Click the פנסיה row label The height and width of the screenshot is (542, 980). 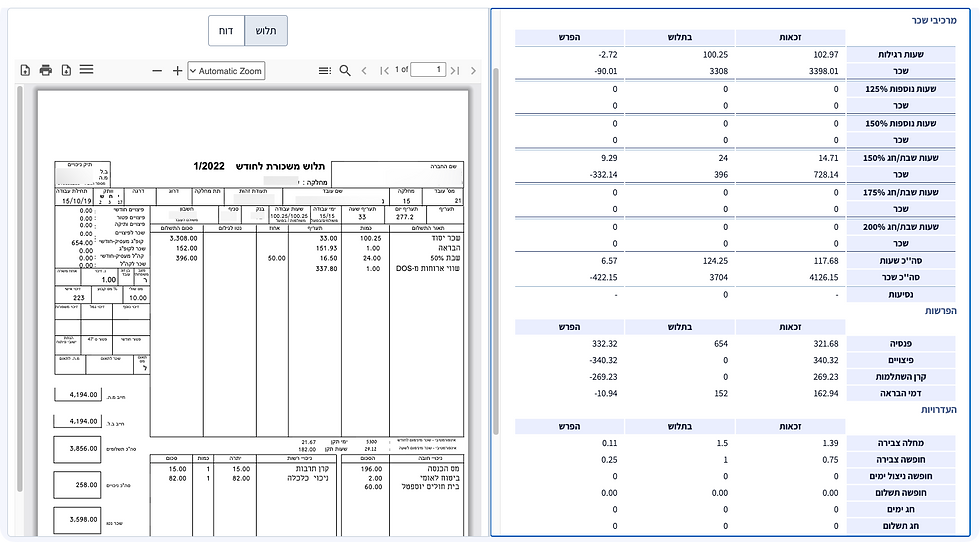coord(901,344)
